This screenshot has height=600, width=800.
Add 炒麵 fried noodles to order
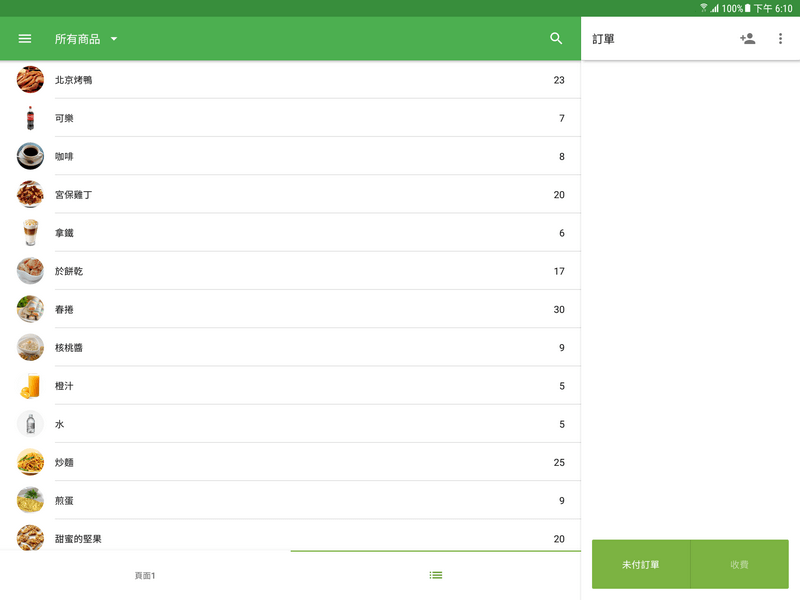290,462
